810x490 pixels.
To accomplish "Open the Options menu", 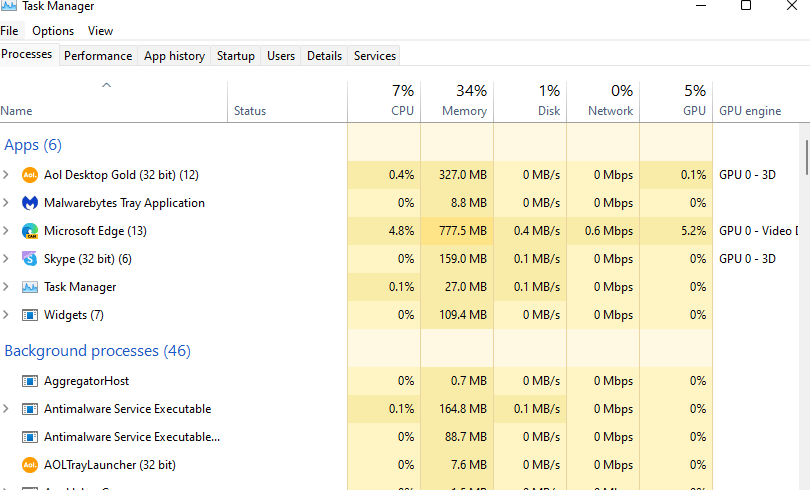I will pos(53,31).
